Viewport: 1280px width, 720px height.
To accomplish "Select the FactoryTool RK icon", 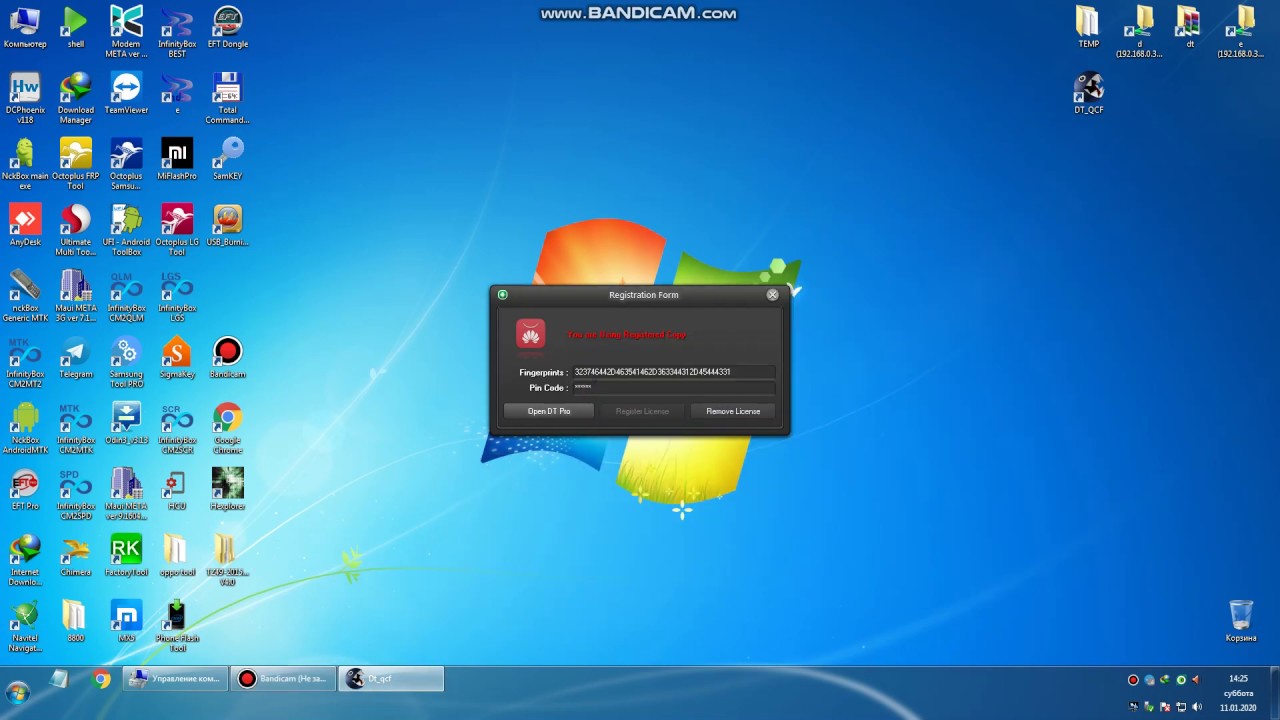I will coord(126,555).
